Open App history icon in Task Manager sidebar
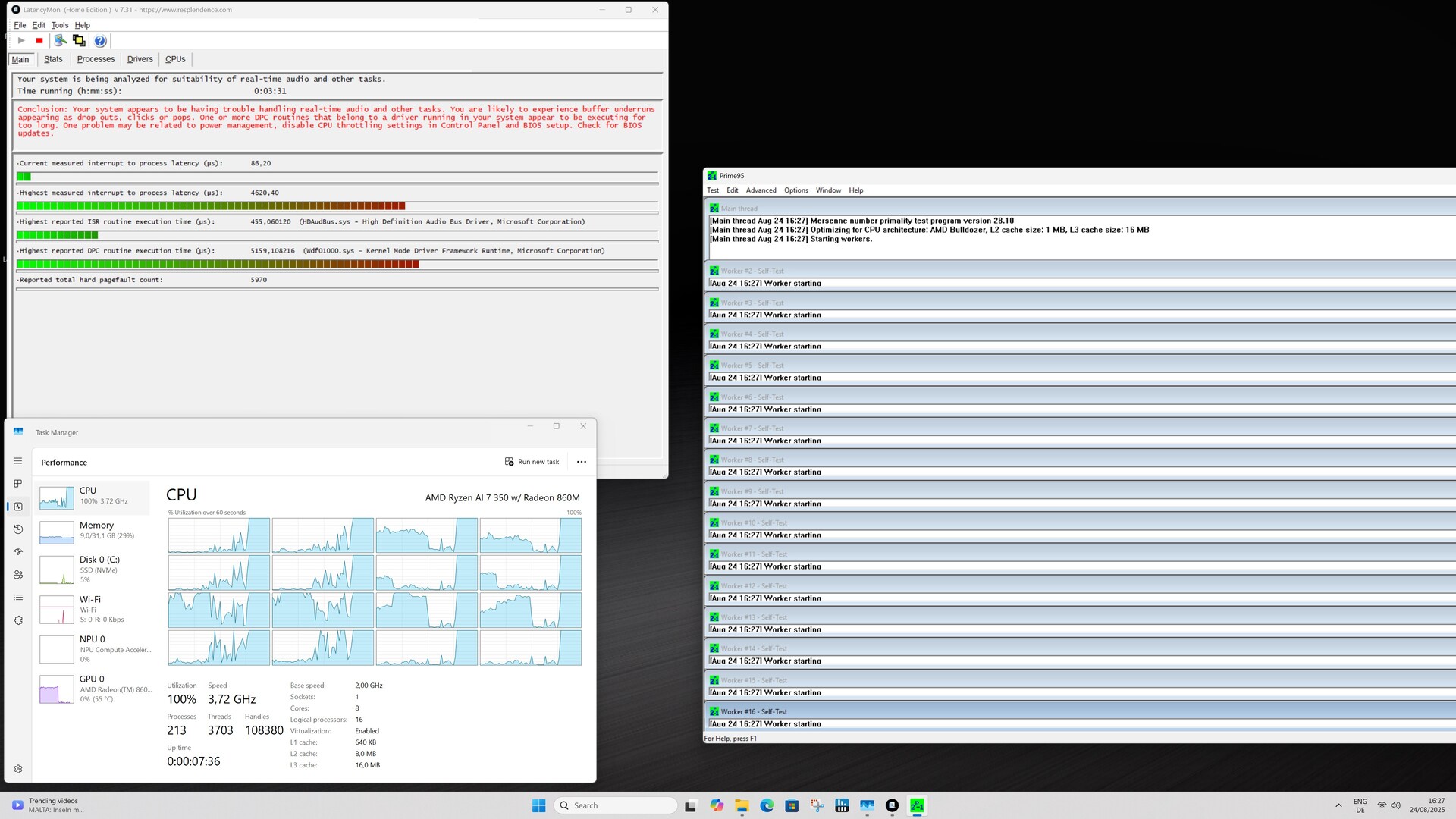Screen dimensions: 1456x819 coord(18,529)
